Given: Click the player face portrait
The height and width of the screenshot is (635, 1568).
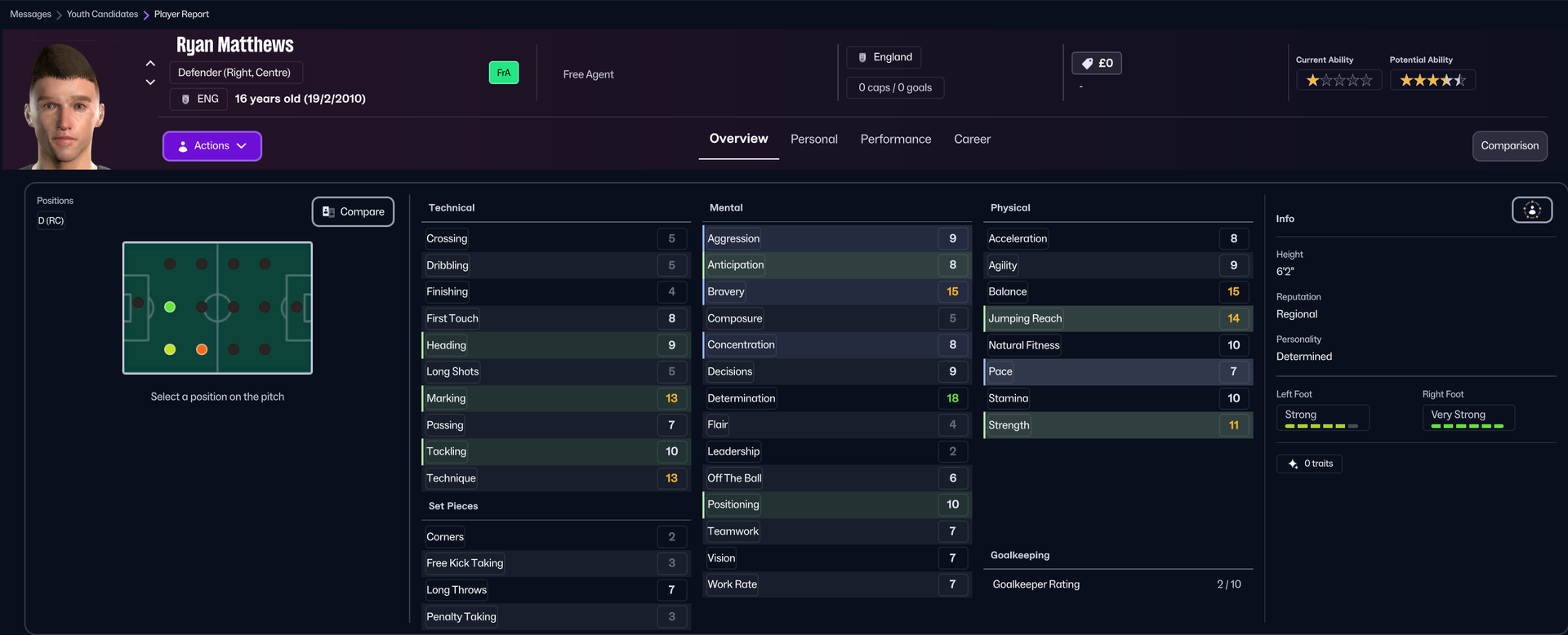Looking at the screenshot, I should pyautogui.click(x=65, y=106).
